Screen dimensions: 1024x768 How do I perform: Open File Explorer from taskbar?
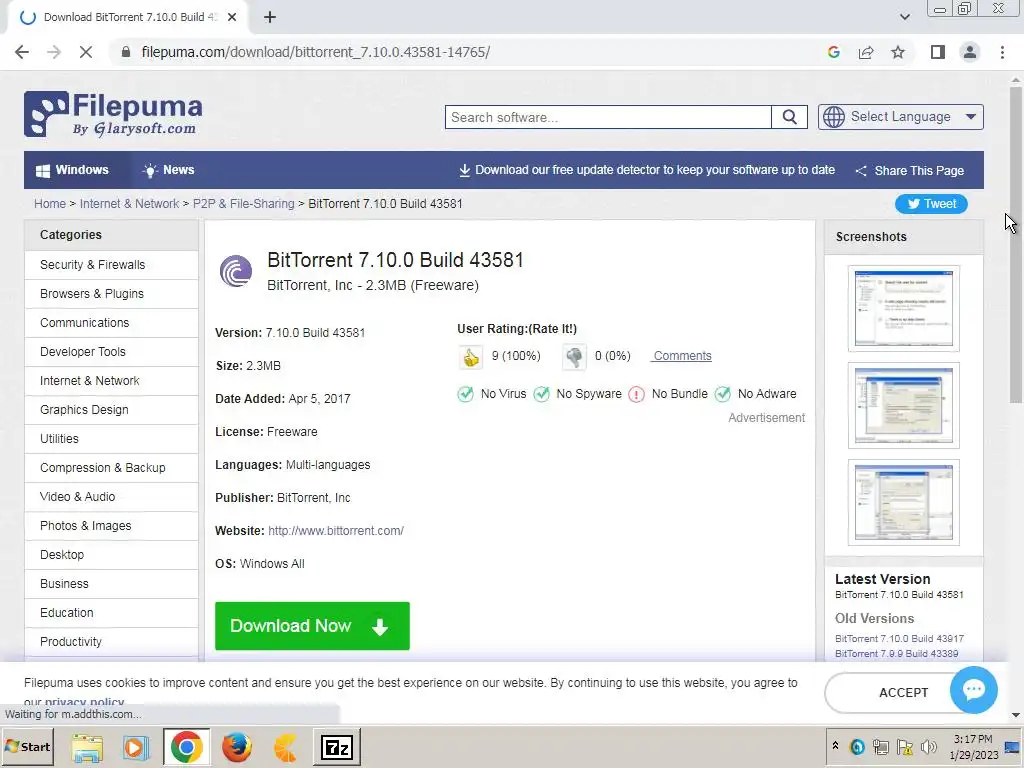click(88, 747)
